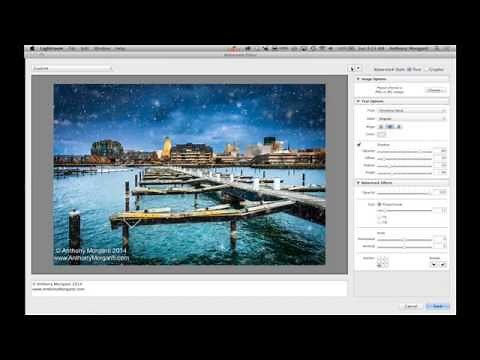480x360 pixels.
Task: Open the Apple menu
Action: click(32, 49)
